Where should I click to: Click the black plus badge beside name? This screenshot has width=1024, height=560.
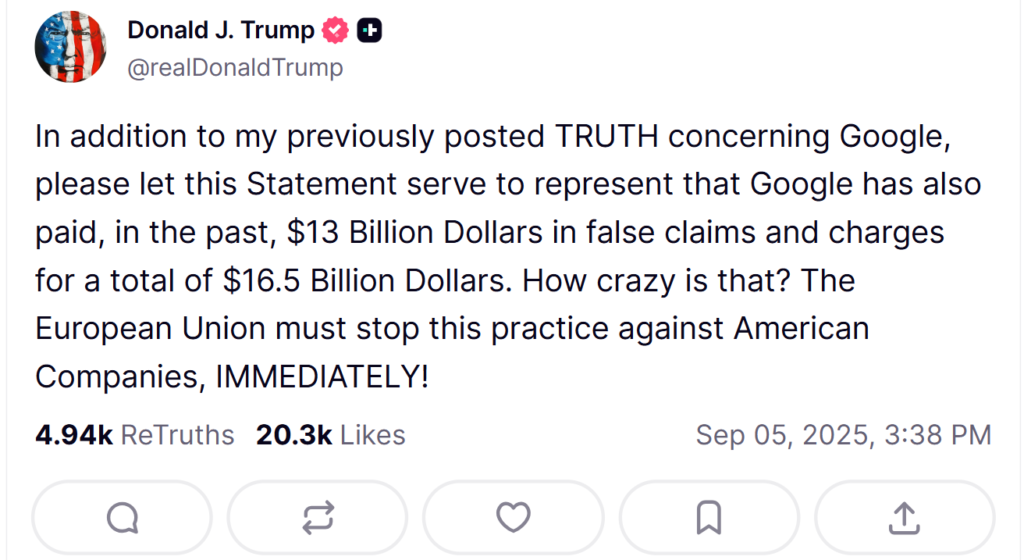370,32
